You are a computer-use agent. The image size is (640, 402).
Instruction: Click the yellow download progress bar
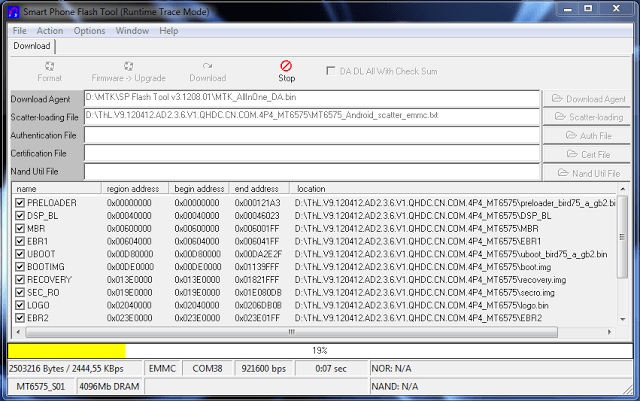point(67,351)
